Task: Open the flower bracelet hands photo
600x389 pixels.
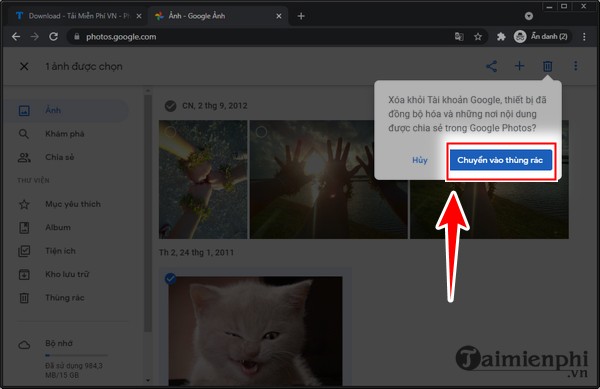Action: 203,180
